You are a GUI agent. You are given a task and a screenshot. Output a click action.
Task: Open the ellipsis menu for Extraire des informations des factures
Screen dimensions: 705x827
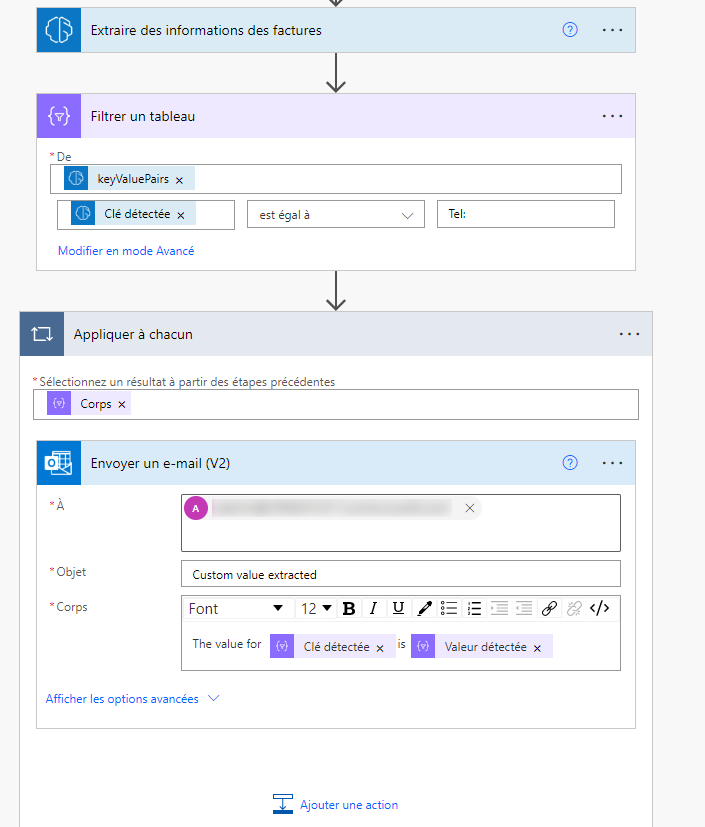[612, 30]
